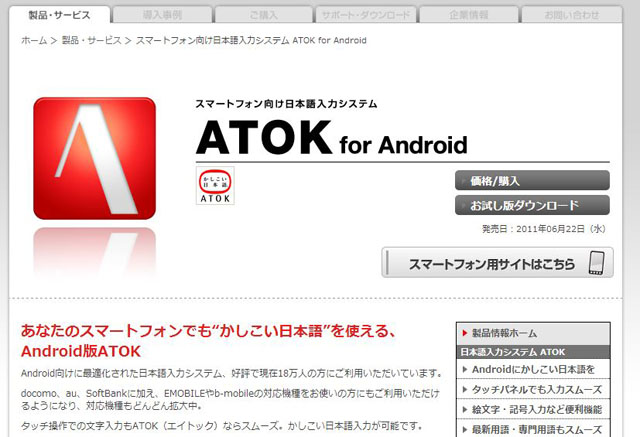Select the 製品・サービス tab
This screenshot has height=437, width=640.
pos(60,15)
